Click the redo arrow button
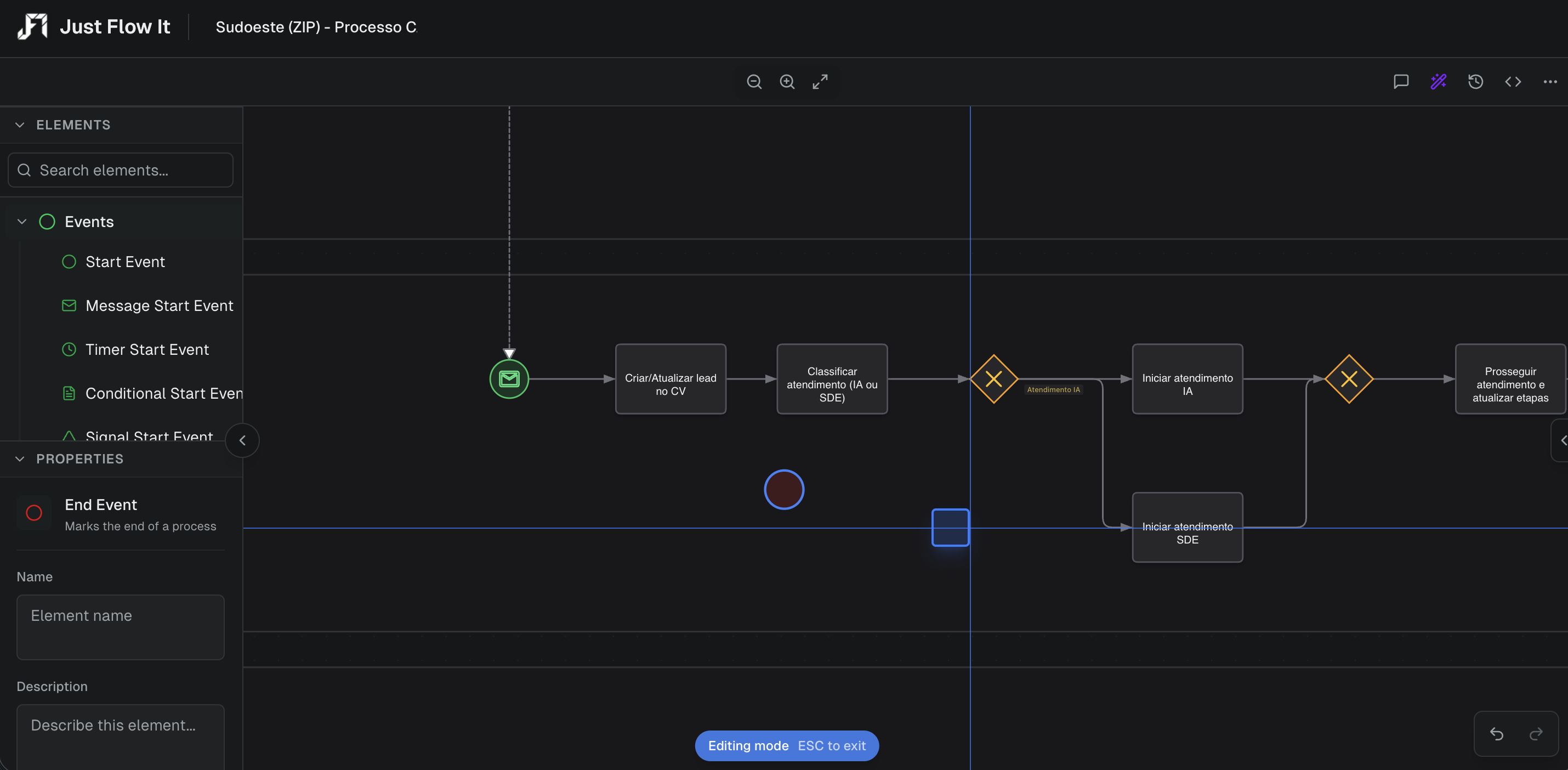This screenshot has width=1568, height=770. 1536,733
